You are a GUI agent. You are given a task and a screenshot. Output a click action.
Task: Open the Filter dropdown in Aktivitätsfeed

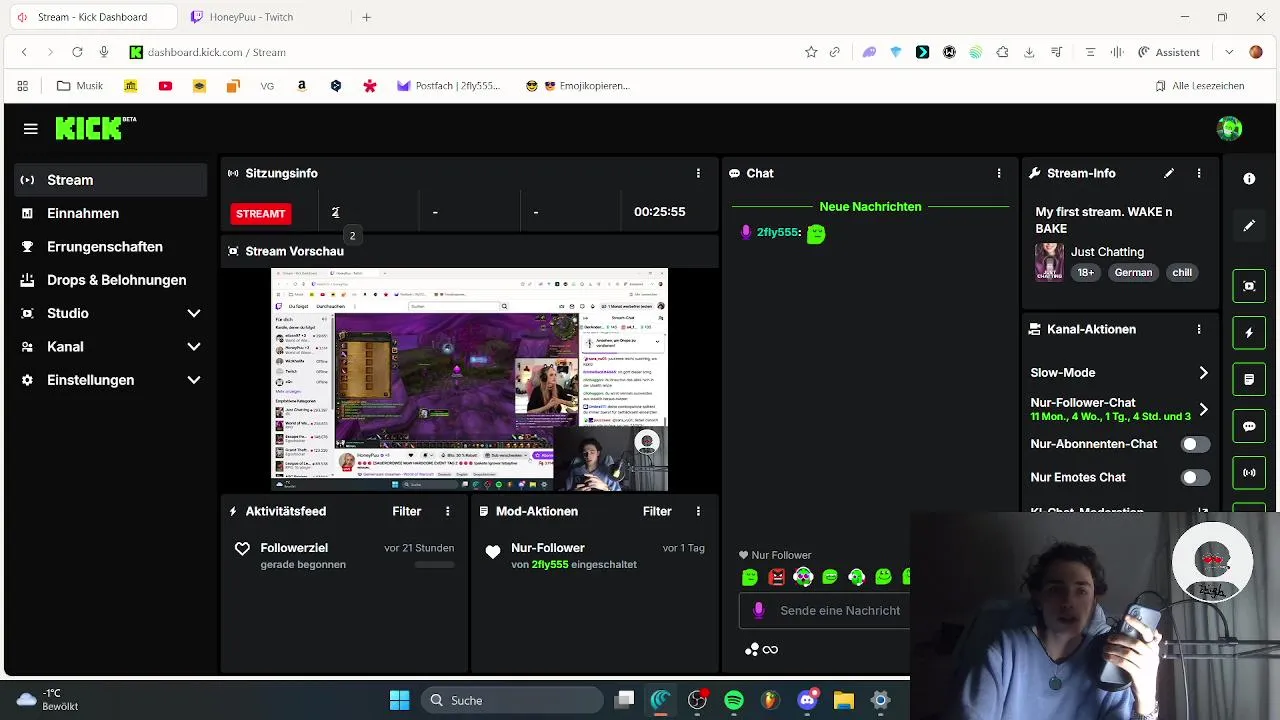click(406, 511)
